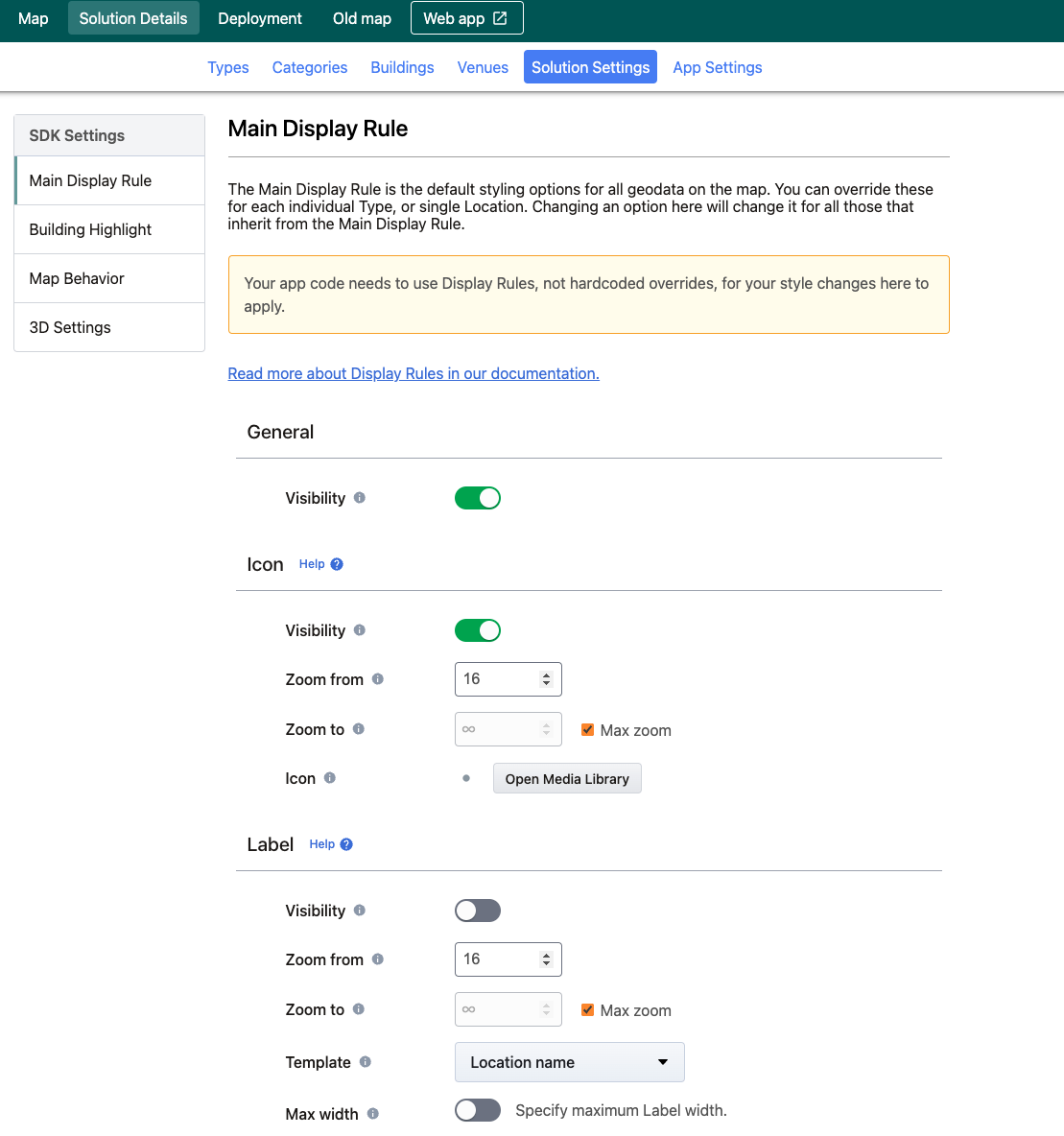Click the Icon Zoom from stepper arrows
Image resolution: width=1064 pixels, height=1136 pixels.
[x=546, y=679]
